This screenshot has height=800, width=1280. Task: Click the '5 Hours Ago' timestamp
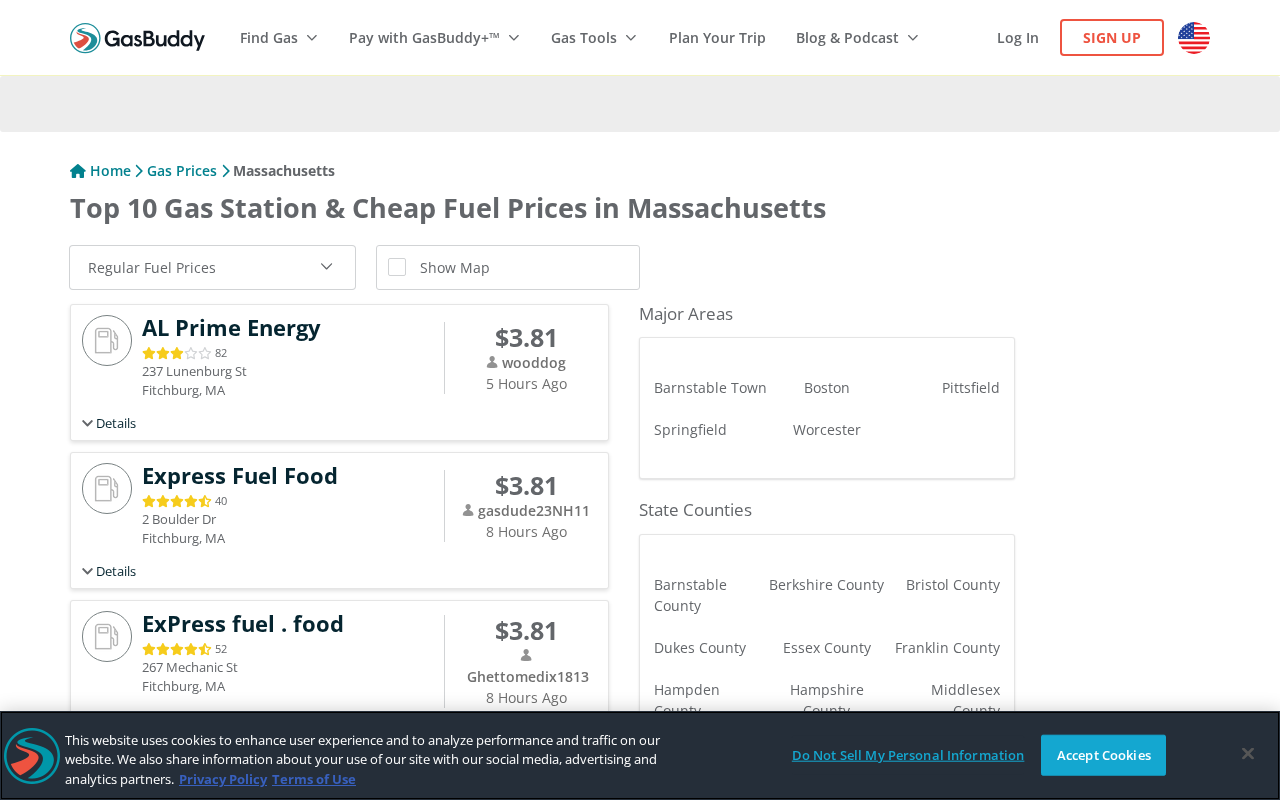[526, 384]
